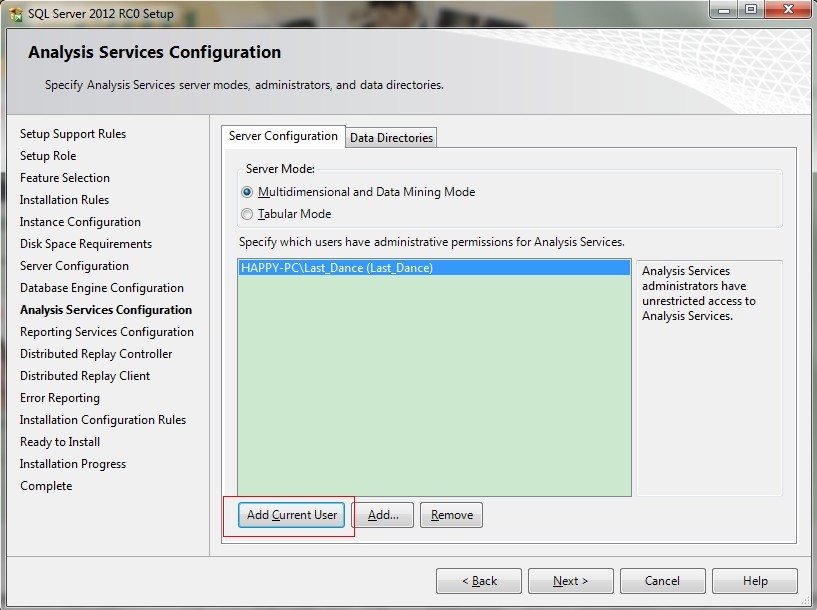Viewport: 817px width, 610px height.
Task: Switch to the Server Configuration tab
Action: 283,136
